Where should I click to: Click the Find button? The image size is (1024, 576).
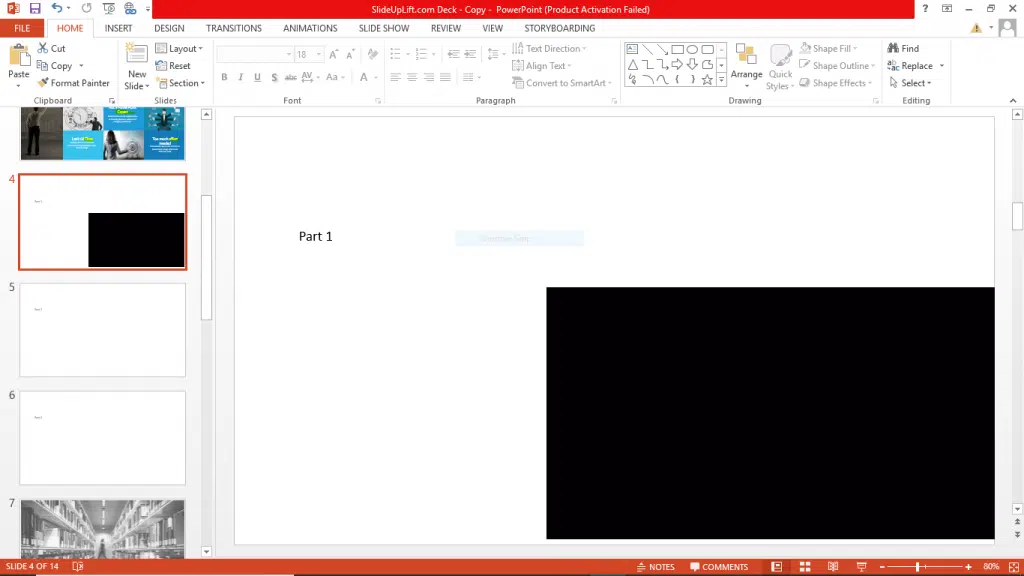click(903, 48)
